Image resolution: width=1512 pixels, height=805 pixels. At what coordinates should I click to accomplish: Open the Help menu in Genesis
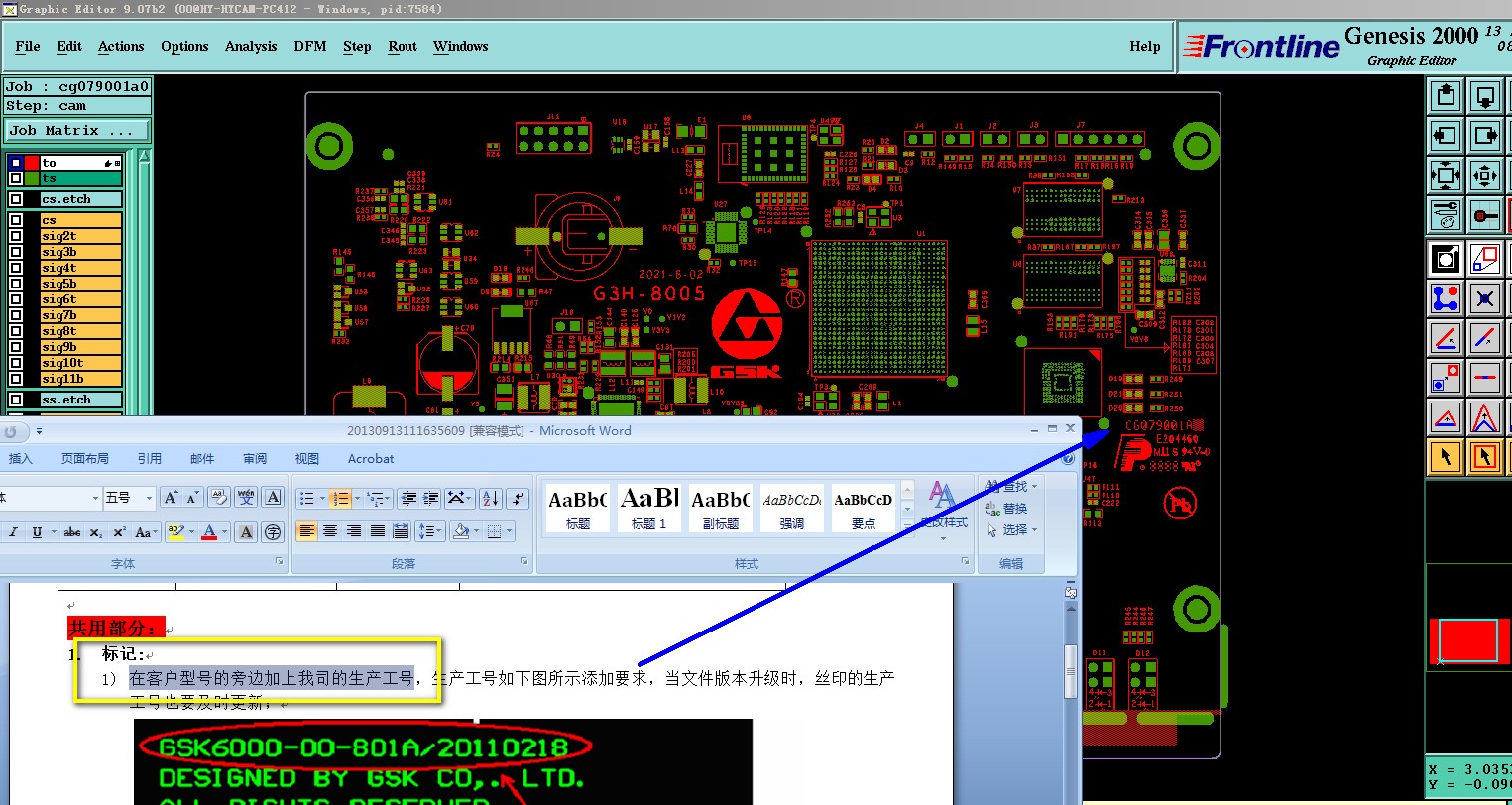click(x=1145, y=46)
